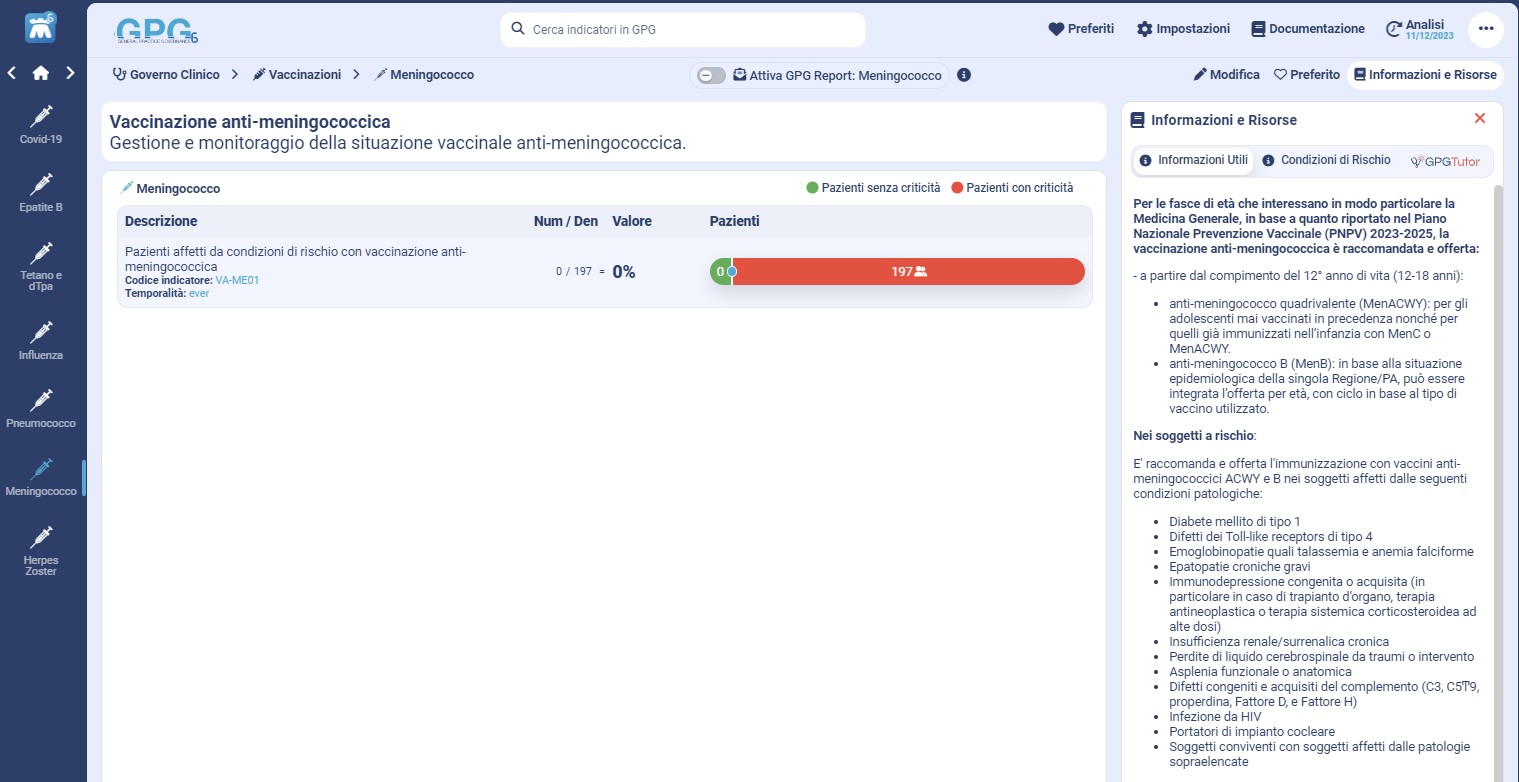Screen dimensions: 1519x782
Task: Toggle Attiva GPG Report: Meningococco switch
Action: (711, 75)
